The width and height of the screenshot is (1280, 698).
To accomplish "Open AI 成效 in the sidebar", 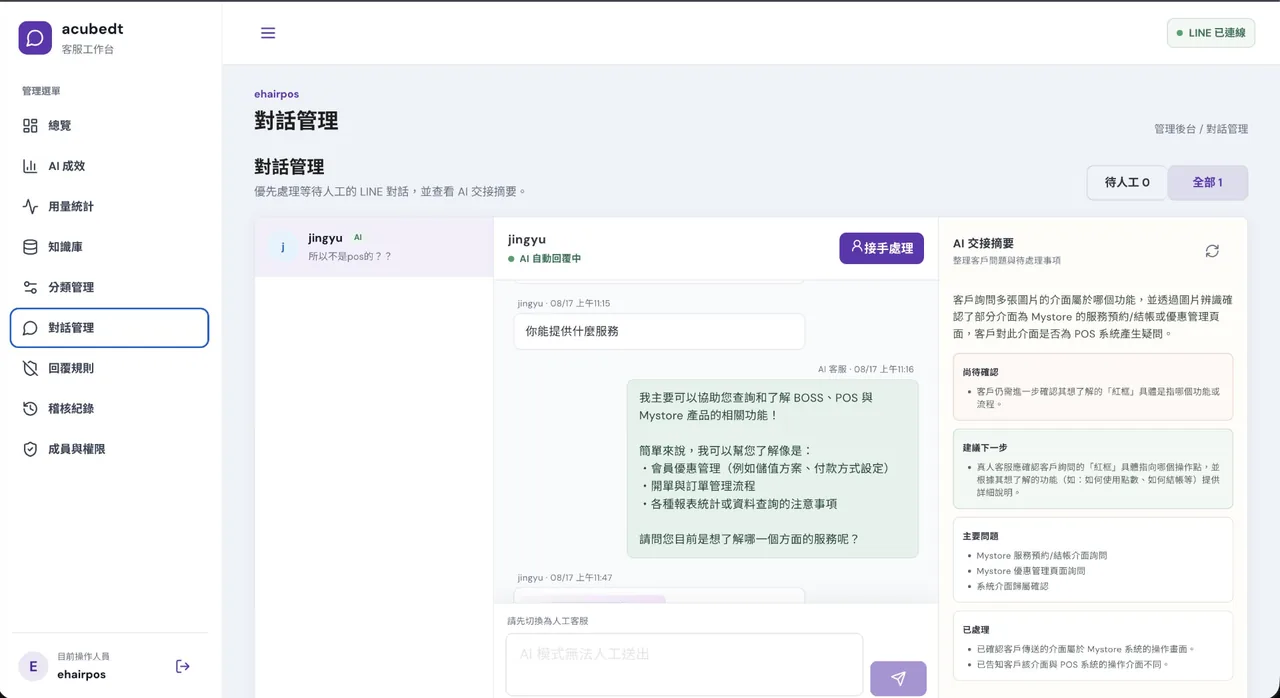I will pos(109,166).
